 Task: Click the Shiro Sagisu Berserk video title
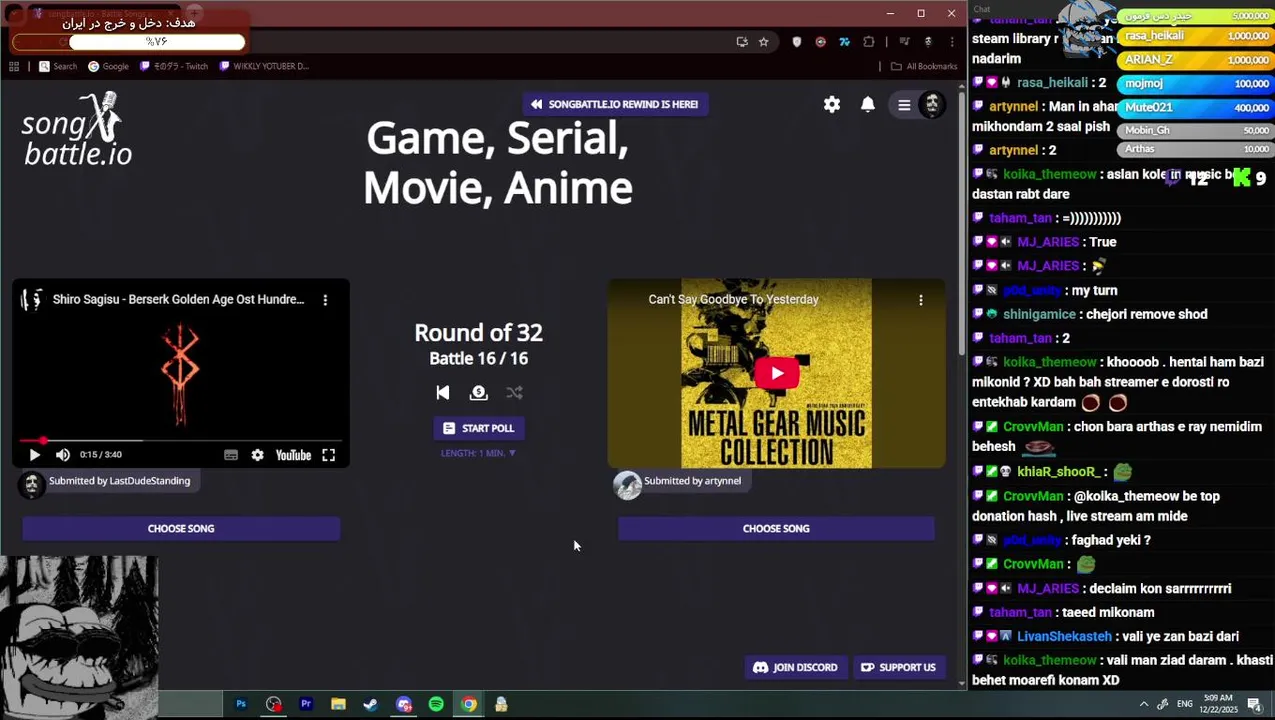tap(178, 299)
